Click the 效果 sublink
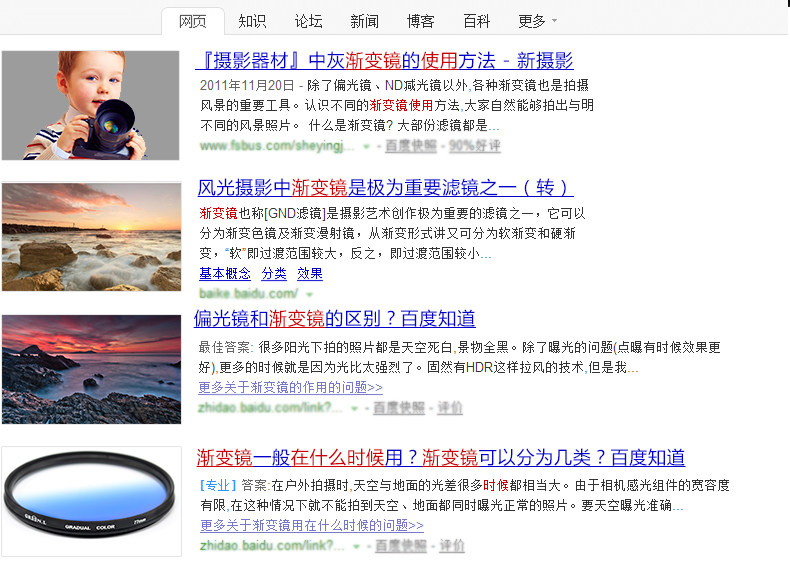 coord(310,274)
